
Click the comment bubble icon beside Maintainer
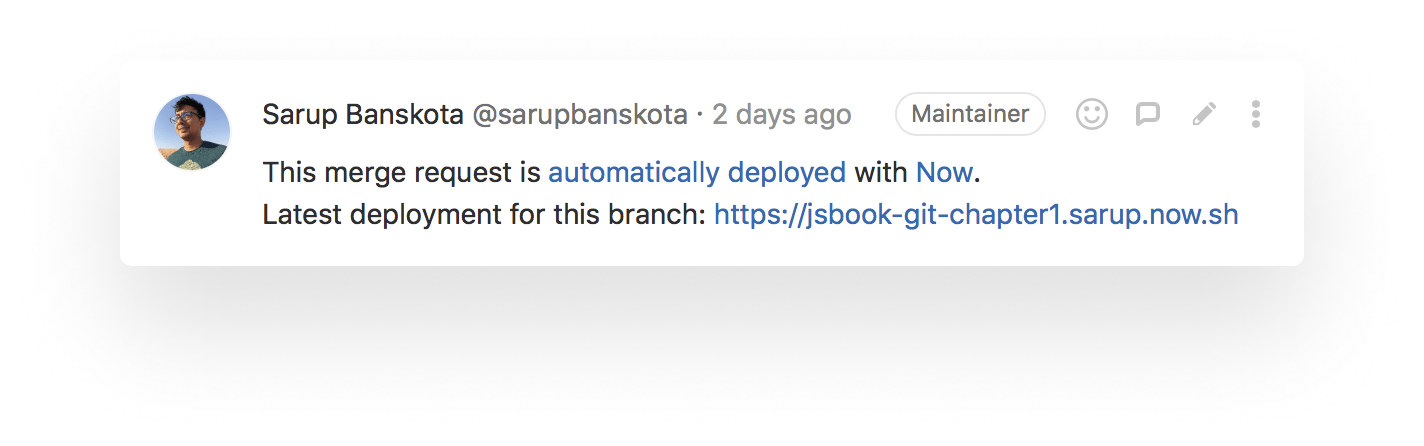pyautogui.click(x=1148, y=115)
